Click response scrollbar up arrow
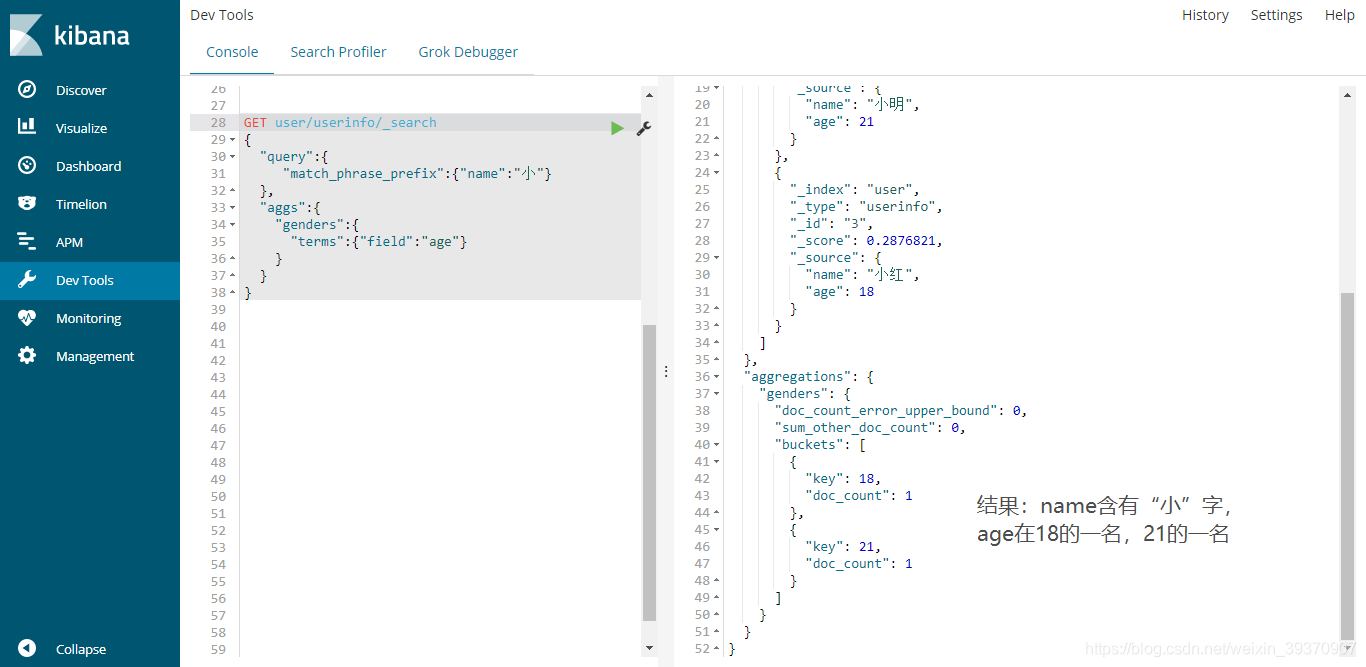This screenshot has width=1366, height=667. pos(1347,94)
